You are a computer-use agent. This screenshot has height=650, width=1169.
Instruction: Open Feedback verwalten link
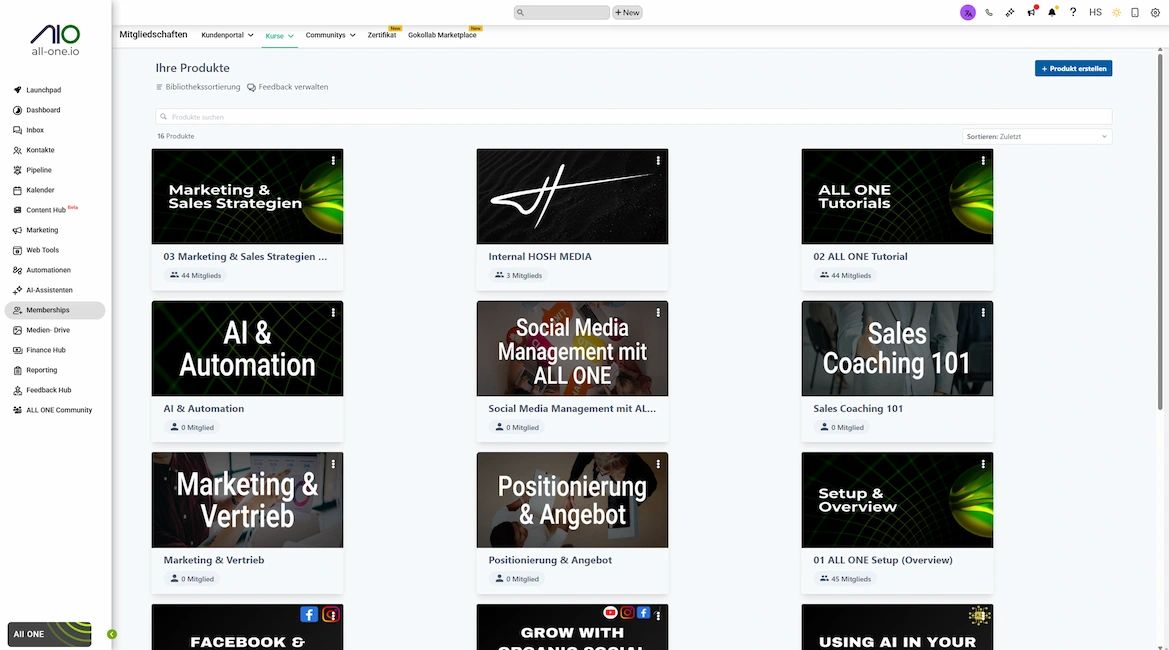[x=288, y=87]
